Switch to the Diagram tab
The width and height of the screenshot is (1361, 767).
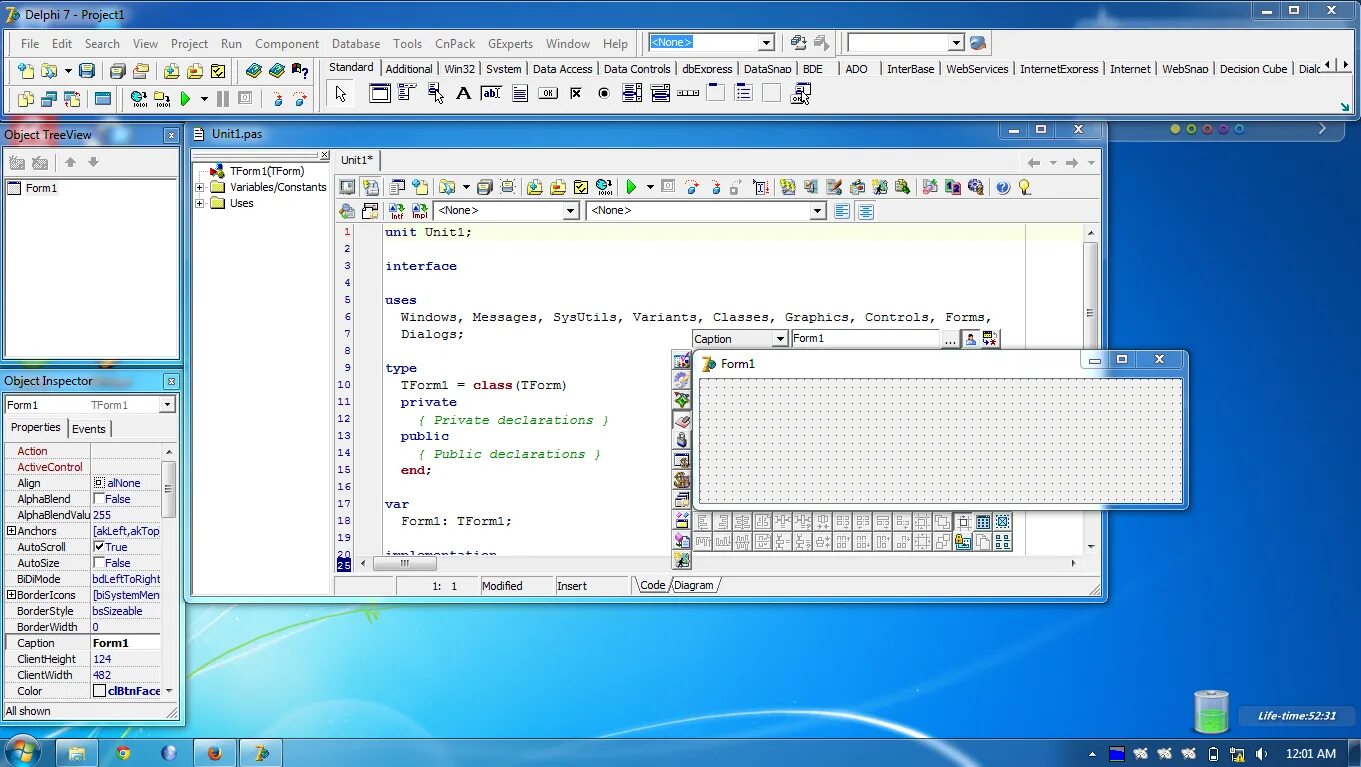(x=694, y=585)
